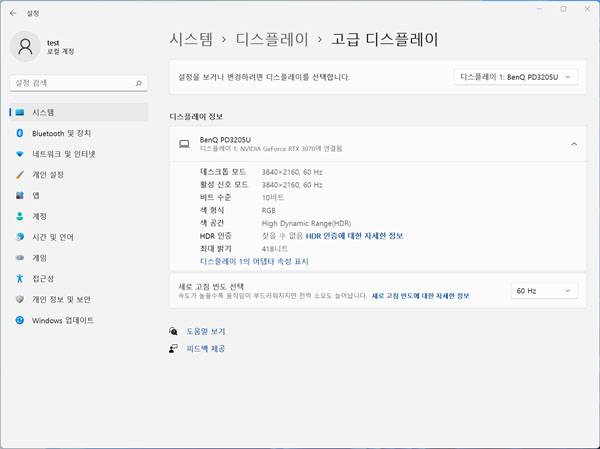Viewport: 600px width, 449px height.
Task: Open 접근성 settings
Action: (x=43, y=278)
